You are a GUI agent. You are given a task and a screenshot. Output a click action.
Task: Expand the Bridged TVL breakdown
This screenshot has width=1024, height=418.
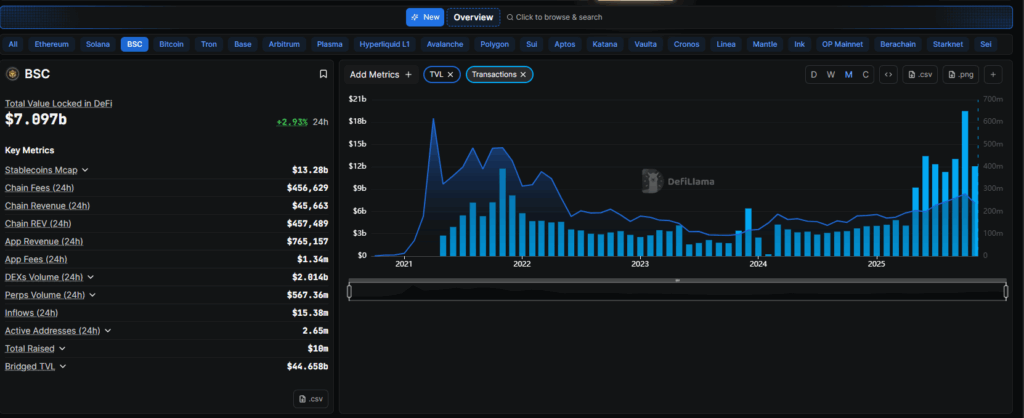pyautogui.click(x=62, y=367)
